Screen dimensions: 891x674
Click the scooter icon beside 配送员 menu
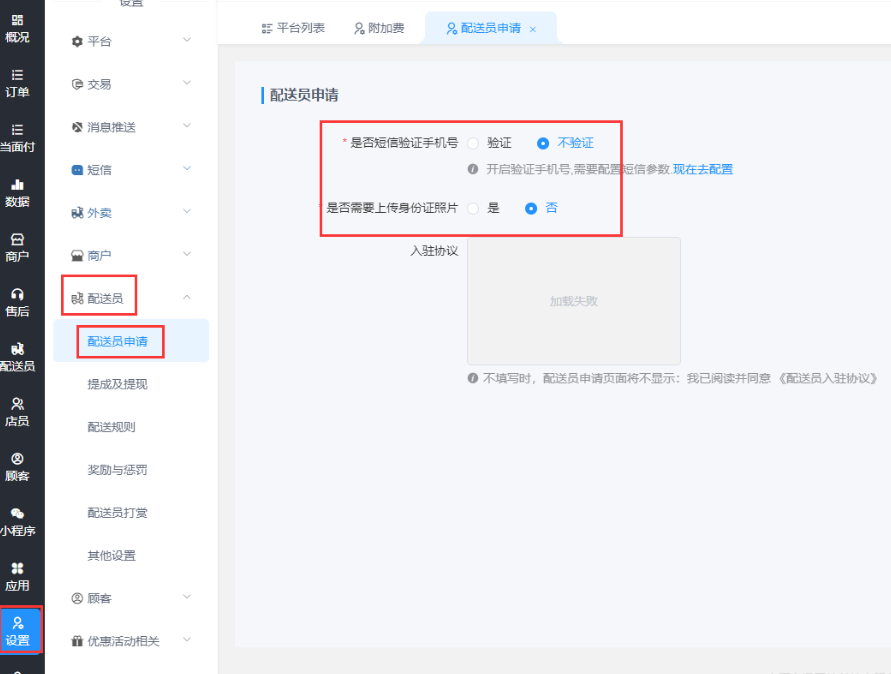tap(77, 298)
